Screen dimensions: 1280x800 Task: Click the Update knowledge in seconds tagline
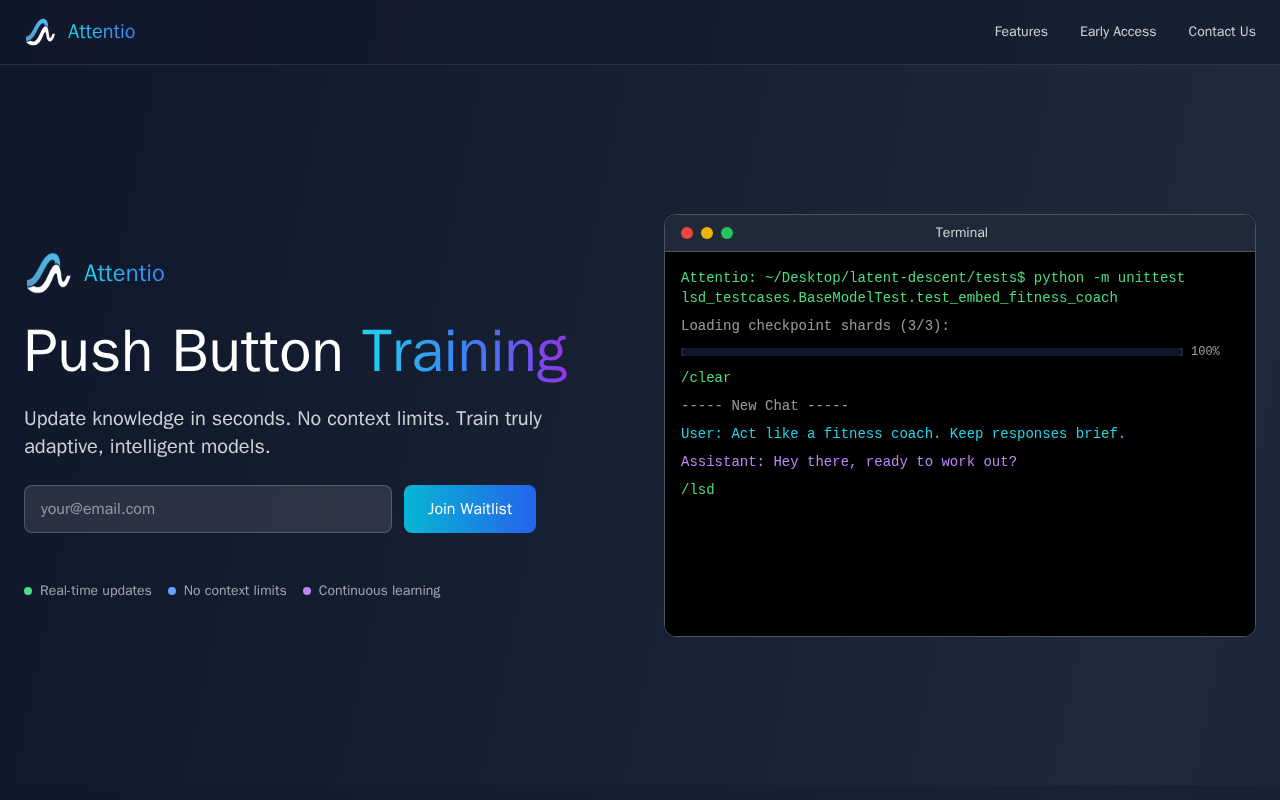point(283,432)
